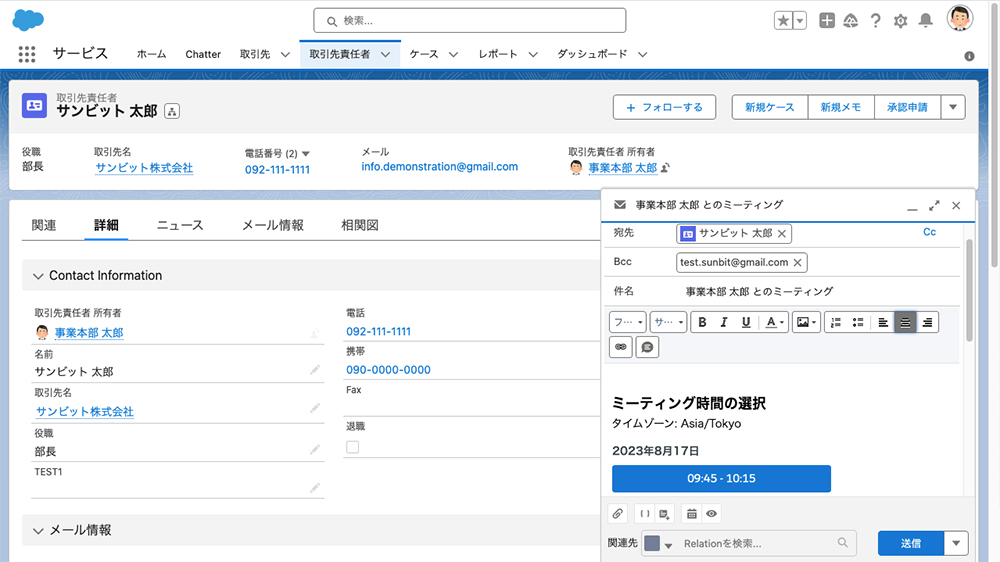Image resolution: width=1000 pixels, height=562 pixels.
Task: Open the notifications bell
Action: pos(925,21)
